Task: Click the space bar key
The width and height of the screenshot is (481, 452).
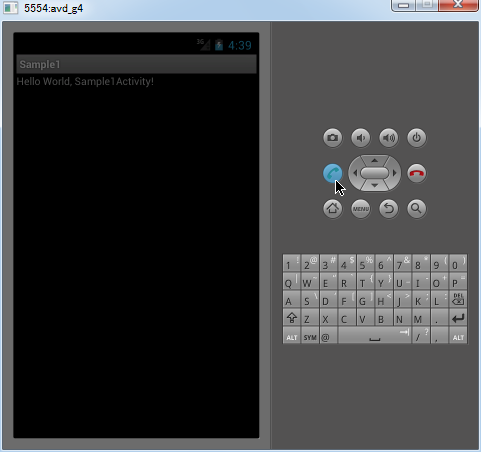Action: click(x=375, y=336)
